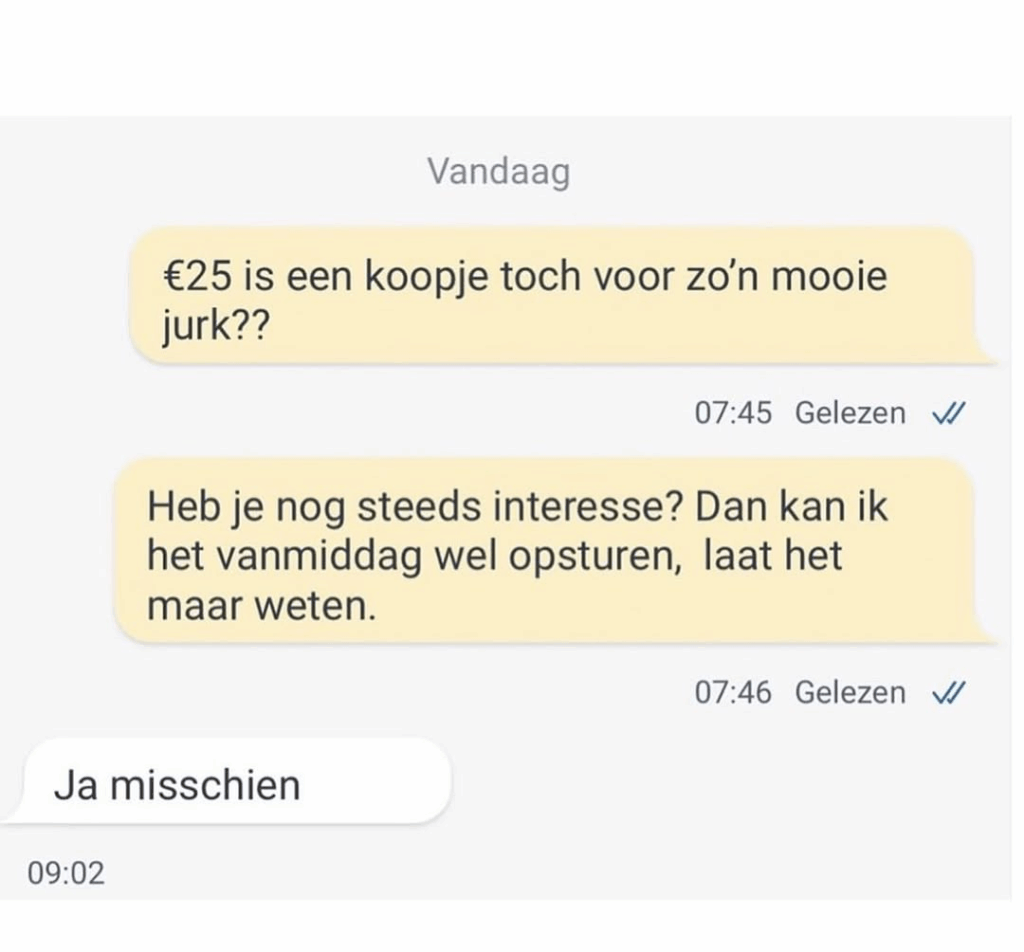
Task: Click the 09:02 timestamp
Action: (x=66, y=873)
